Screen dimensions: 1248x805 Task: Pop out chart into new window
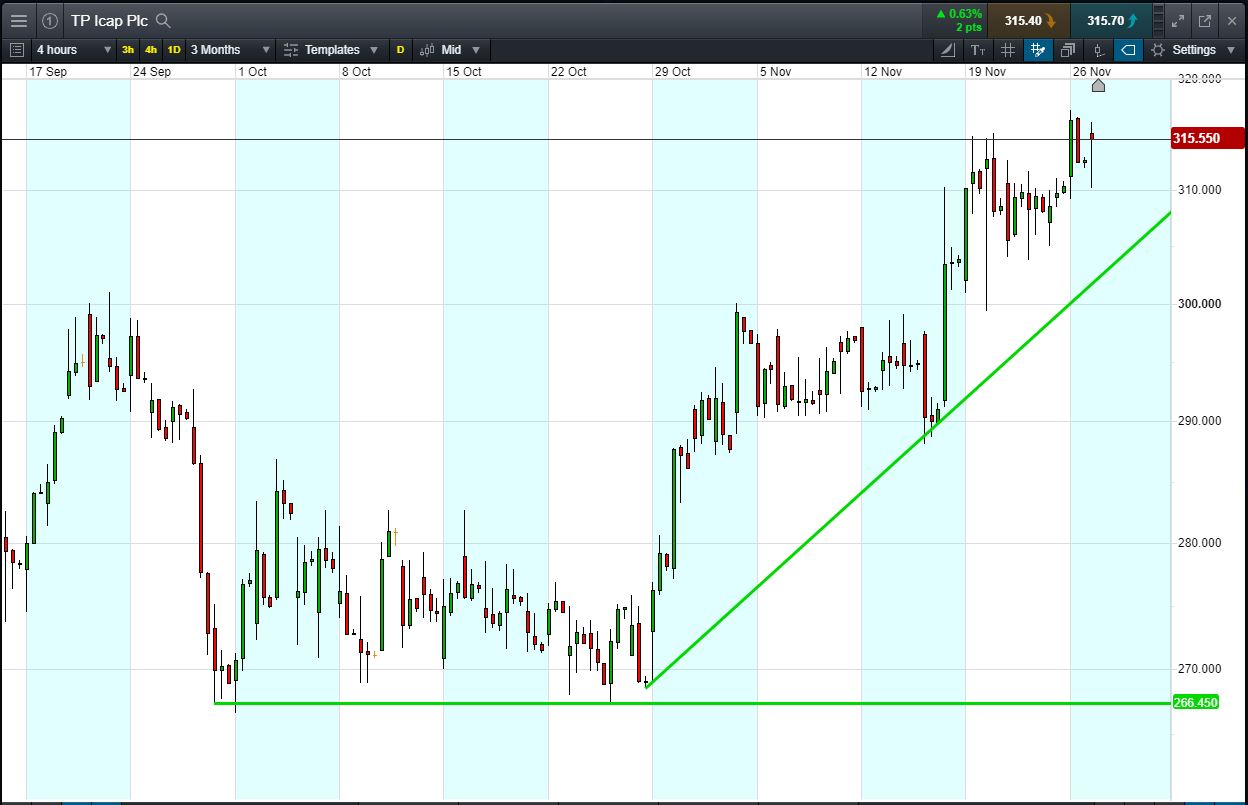click(1204, 20)
